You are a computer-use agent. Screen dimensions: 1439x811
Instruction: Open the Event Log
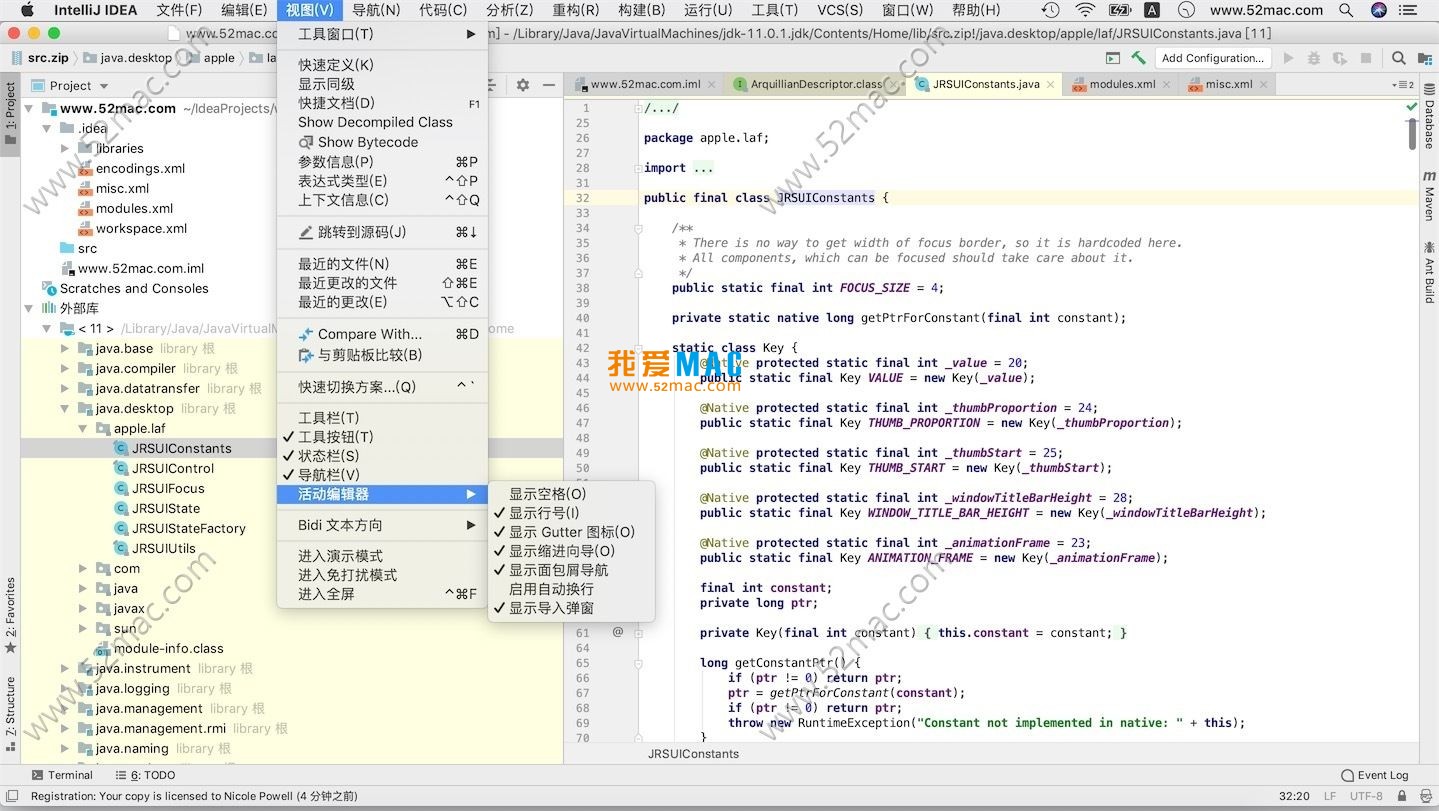coord(1374,775)
